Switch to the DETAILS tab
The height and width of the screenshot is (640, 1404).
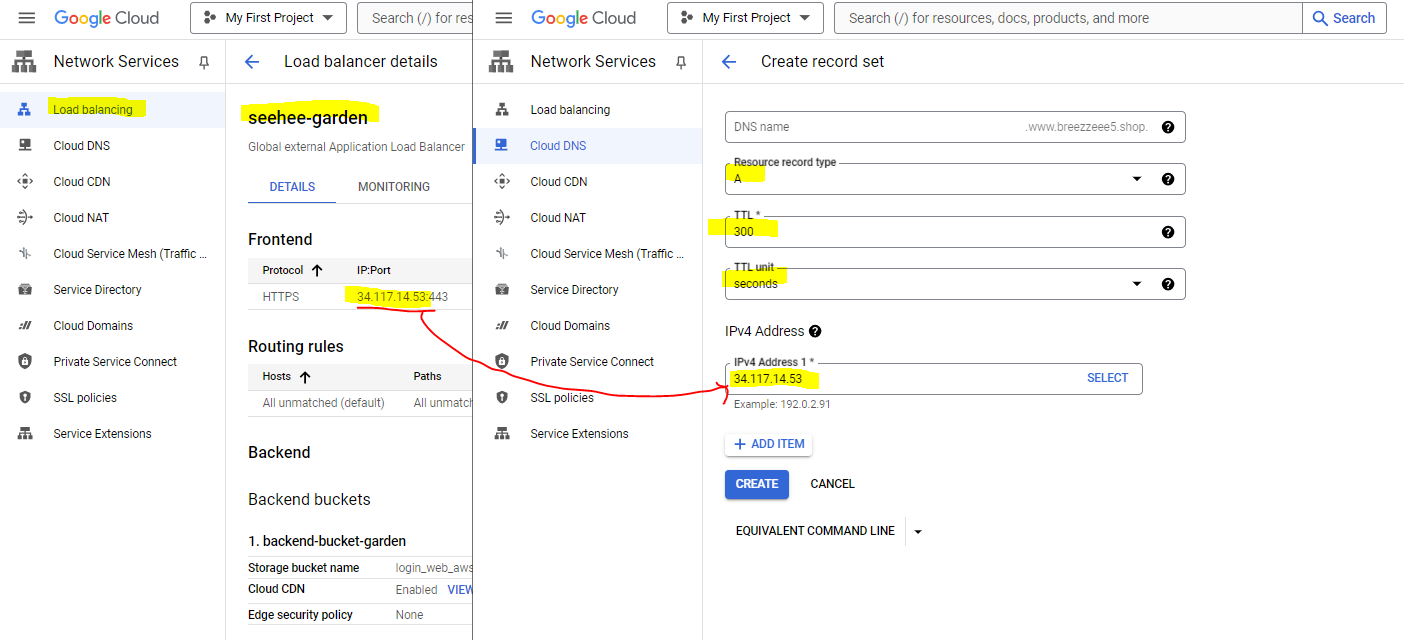tap(292, 187)
